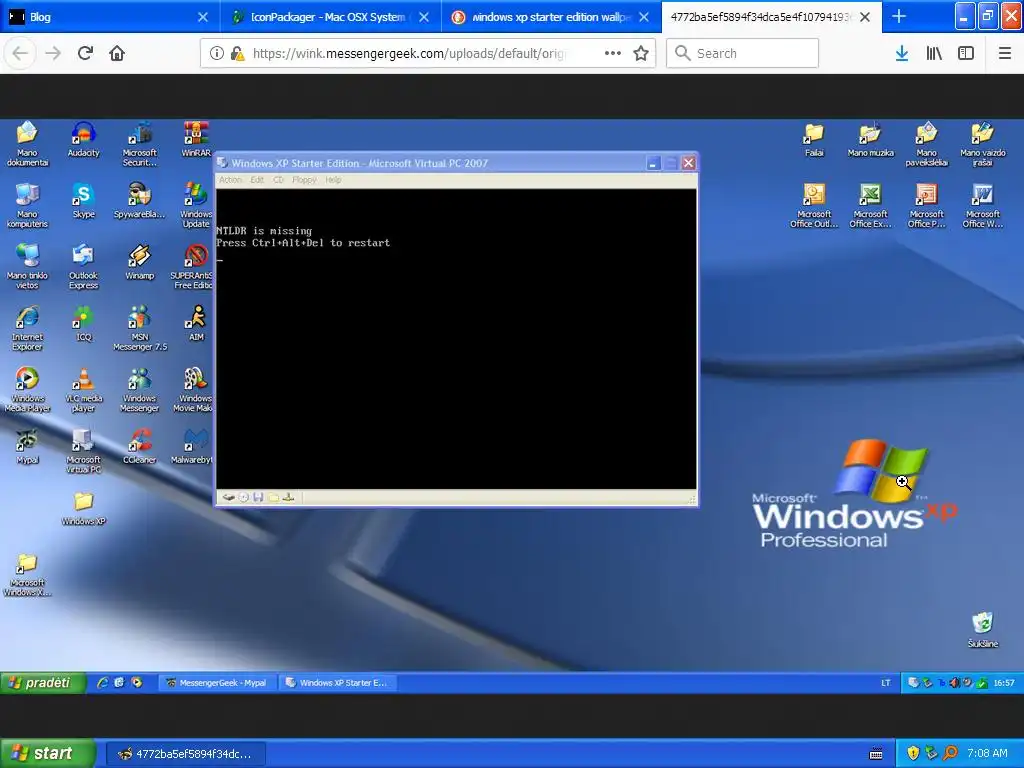1024x768 pixels.
Task: Click the browser forward arrow
Action: click(x=53, y=54)
